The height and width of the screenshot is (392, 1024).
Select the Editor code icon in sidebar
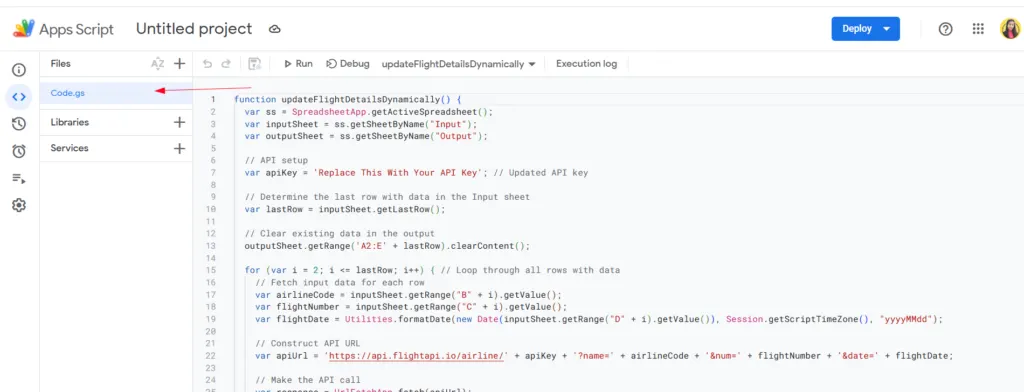coord(19,97)
